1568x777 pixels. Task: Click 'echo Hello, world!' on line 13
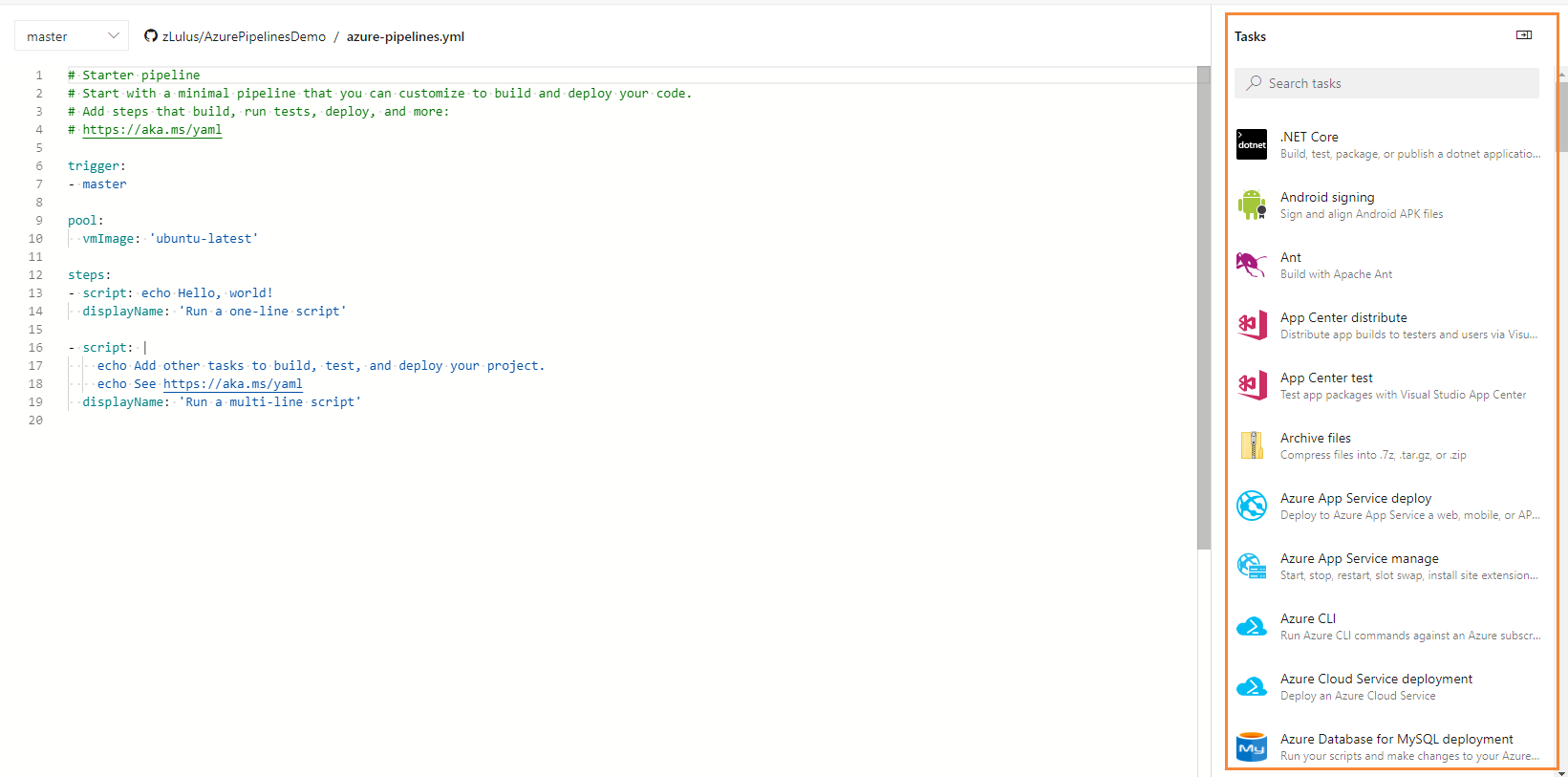pyautogui.click(x=207, y=293)
